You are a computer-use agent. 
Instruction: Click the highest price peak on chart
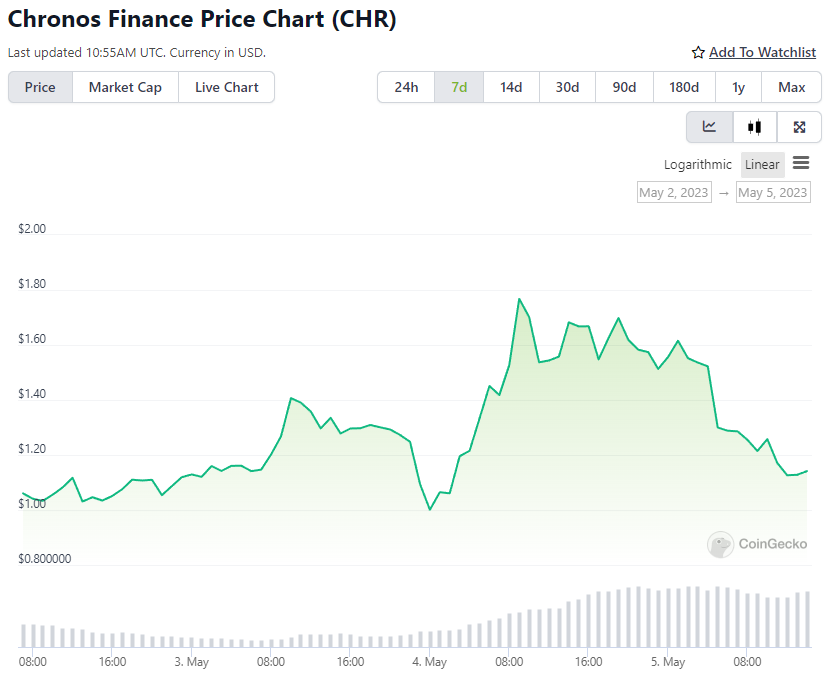(x=519, y=300)
